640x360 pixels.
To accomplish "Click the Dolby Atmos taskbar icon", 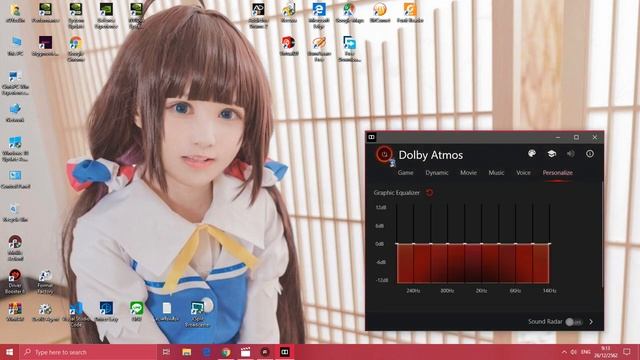I will (x=284, y=352).
